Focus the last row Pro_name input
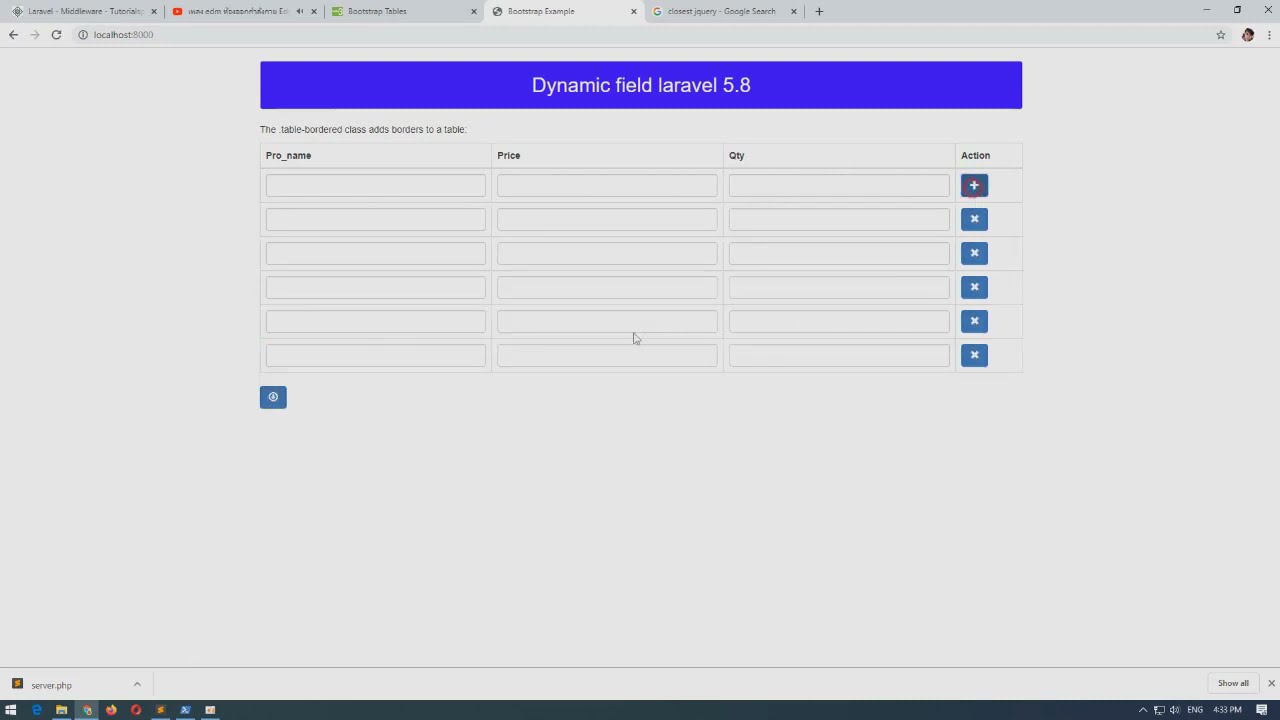This screenshot has width=1280, height=720. coord(376,355)
